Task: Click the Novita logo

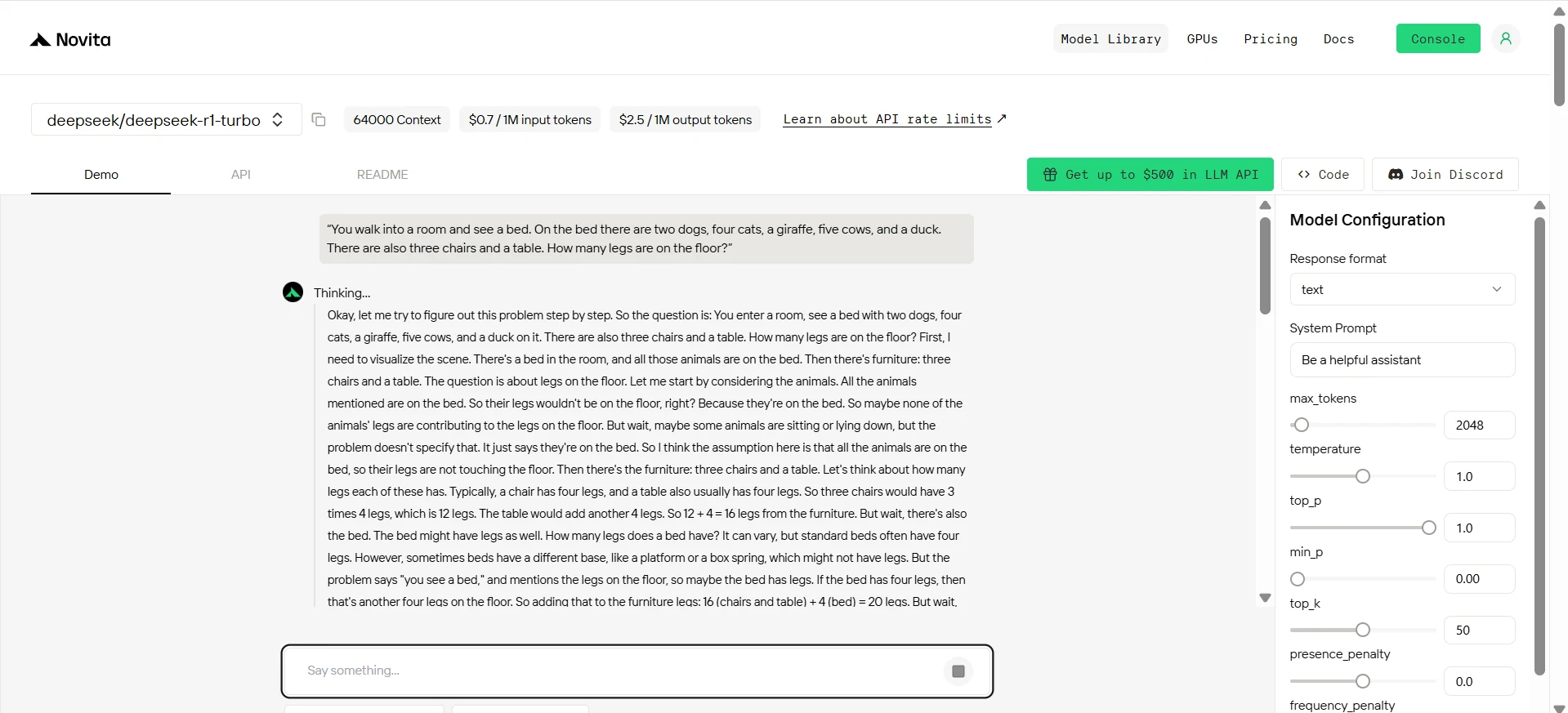Action: click(70, 39)
